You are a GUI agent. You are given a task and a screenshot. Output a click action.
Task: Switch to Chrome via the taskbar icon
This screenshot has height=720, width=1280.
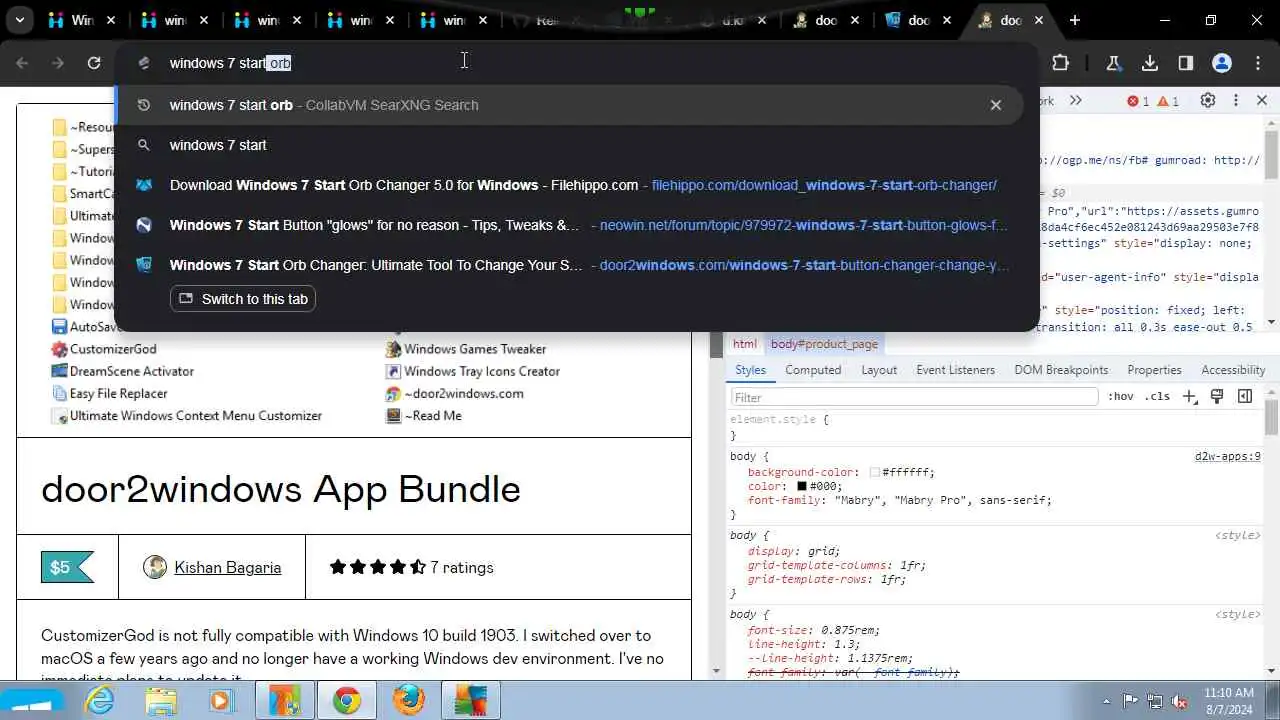347,701
